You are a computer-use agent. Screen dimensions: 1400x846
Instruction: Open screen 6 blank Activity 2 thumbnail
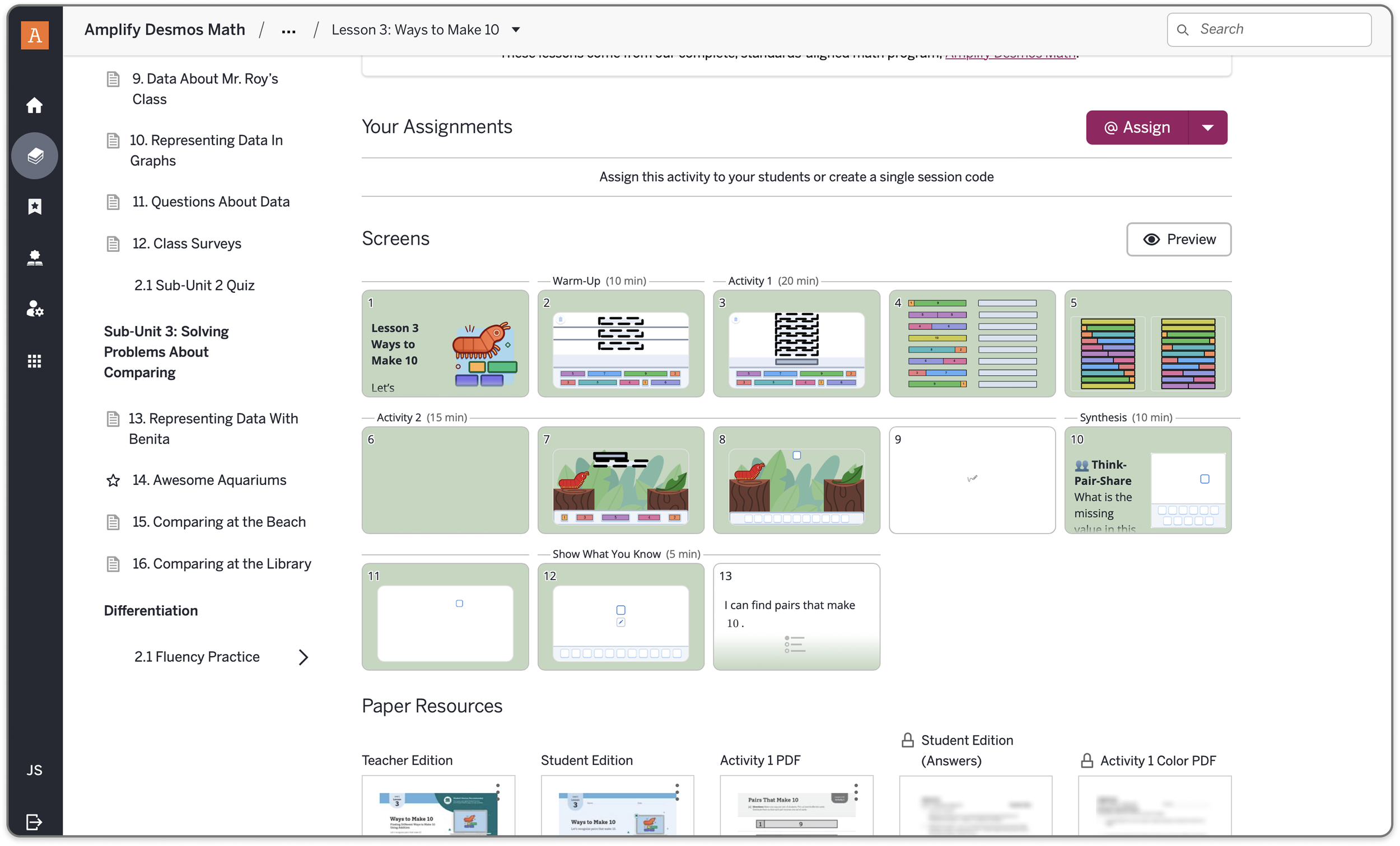click(x=445, y=480)
